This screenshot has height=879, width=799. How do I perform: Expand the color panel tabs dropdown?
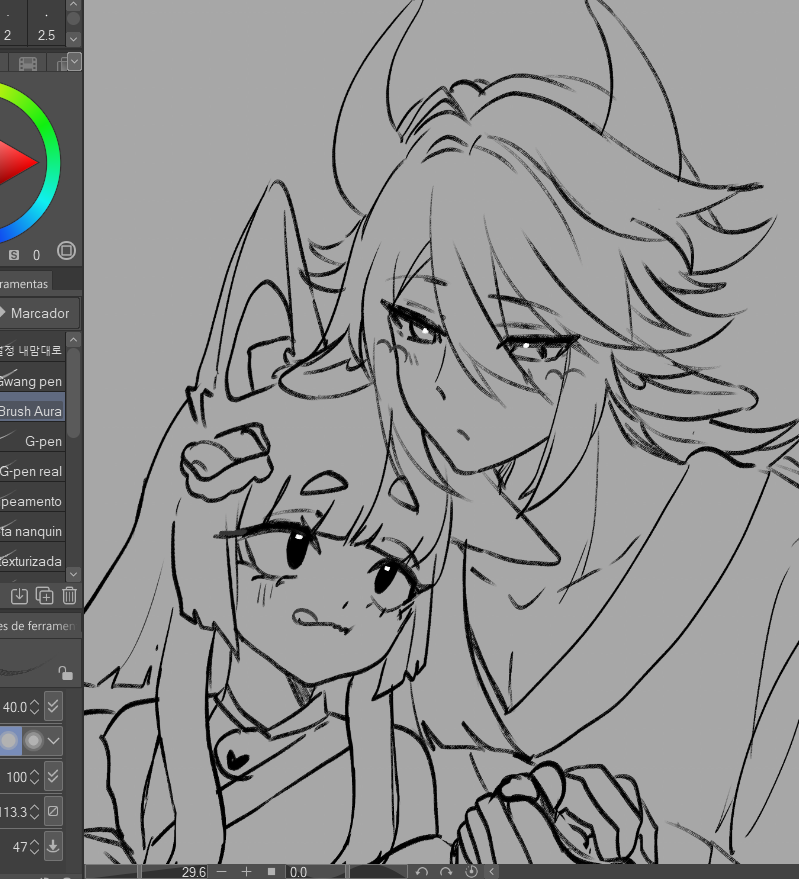(x=75, y=61)
